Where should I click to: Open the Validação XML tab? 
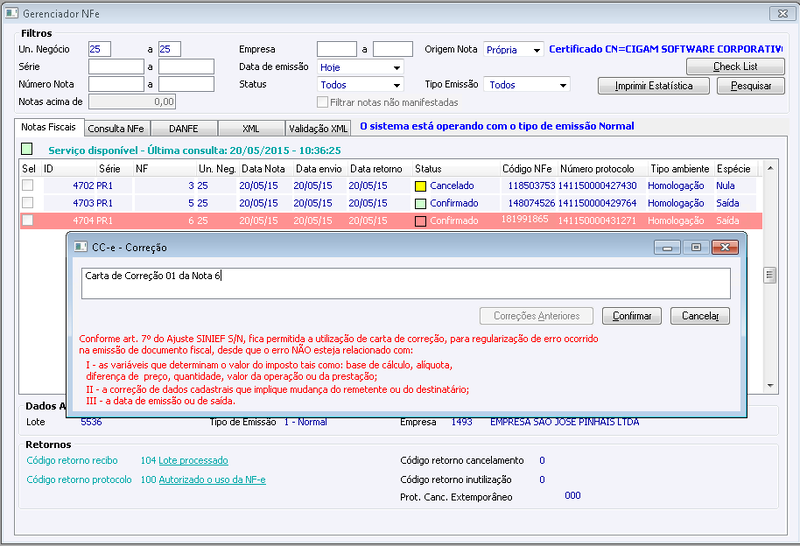pyautogui.click(x=318, y=129)
